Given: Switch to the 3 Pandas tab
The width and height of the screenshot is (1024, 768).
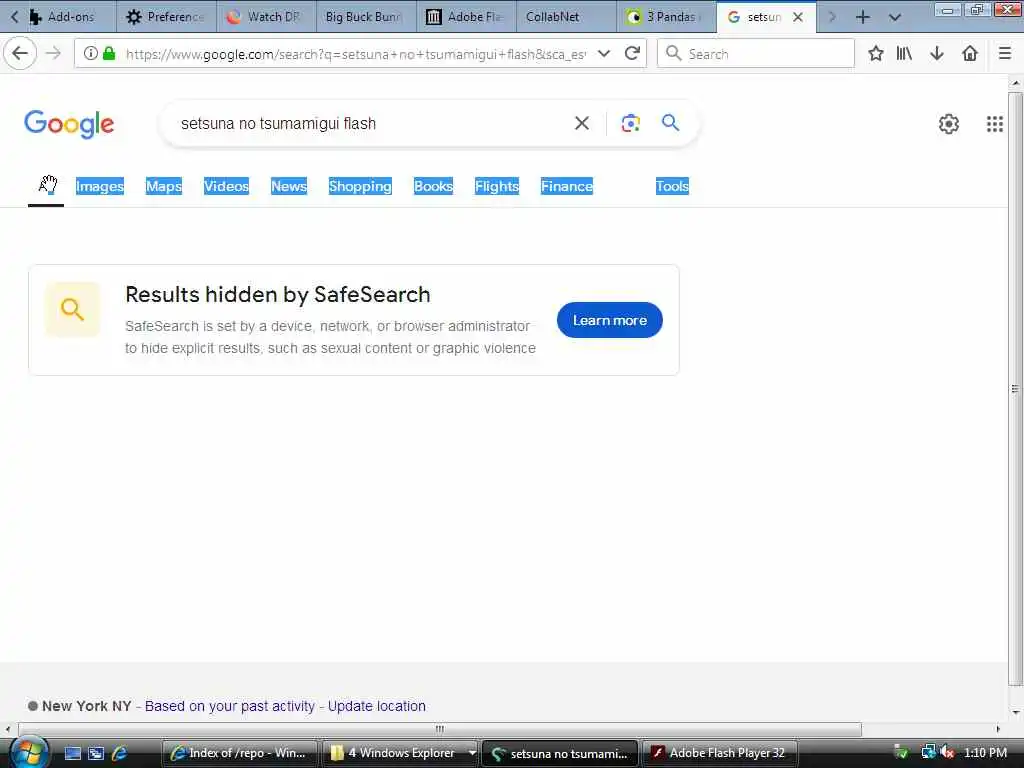Looking at the screenshot, I should click(666, 17).
